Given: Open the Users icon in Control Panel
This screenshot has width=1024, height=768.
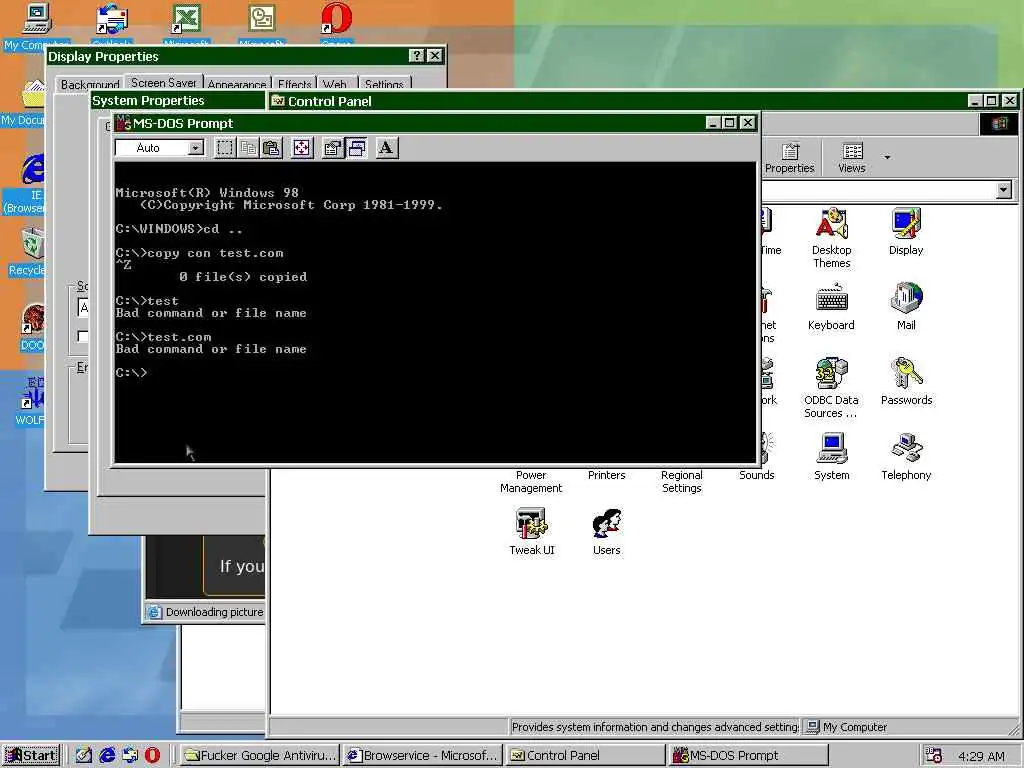Looking at the screenshot, I should click(x=607, y=532).
